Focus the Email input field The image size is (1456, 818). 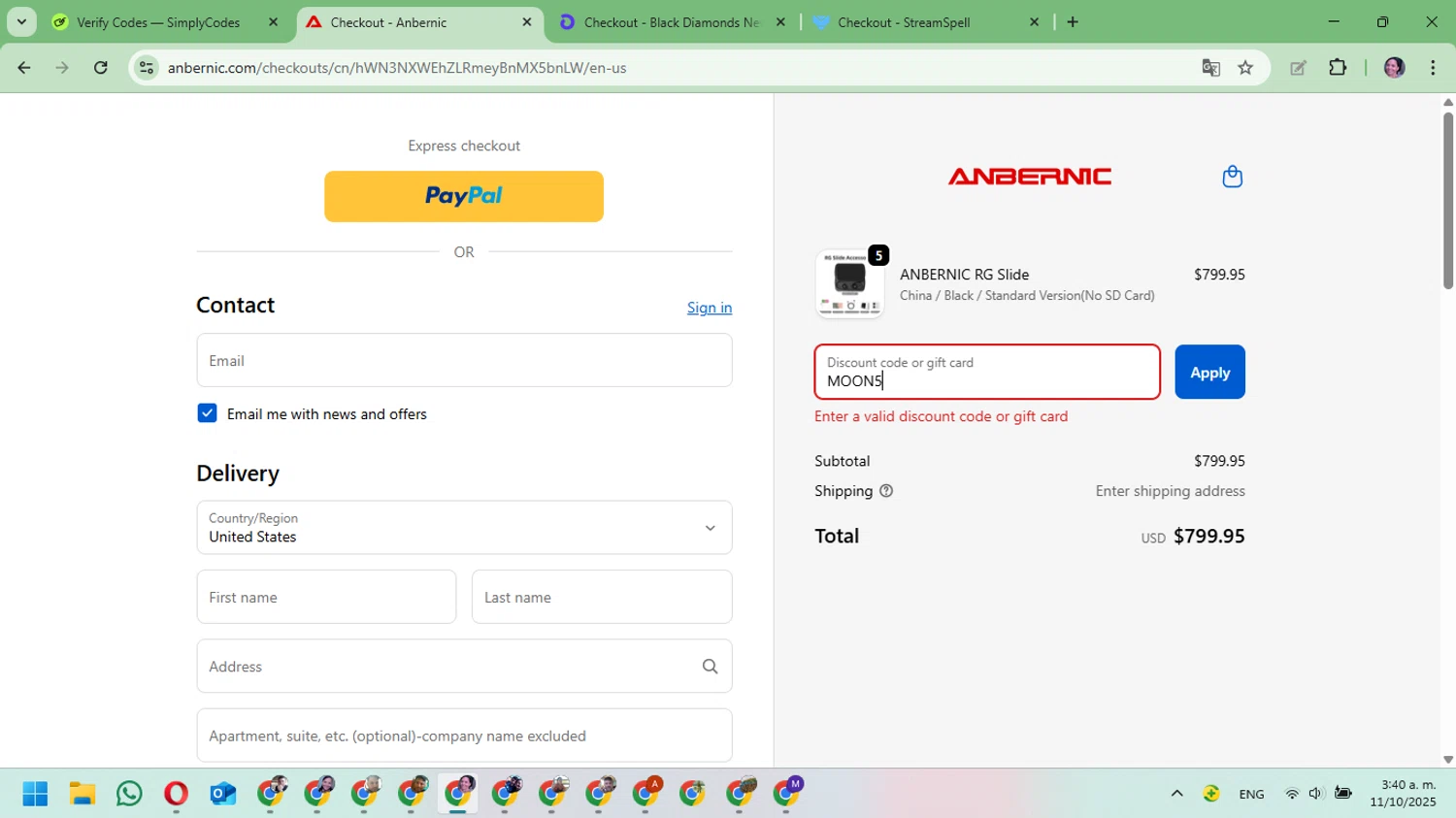pos(464,360)
